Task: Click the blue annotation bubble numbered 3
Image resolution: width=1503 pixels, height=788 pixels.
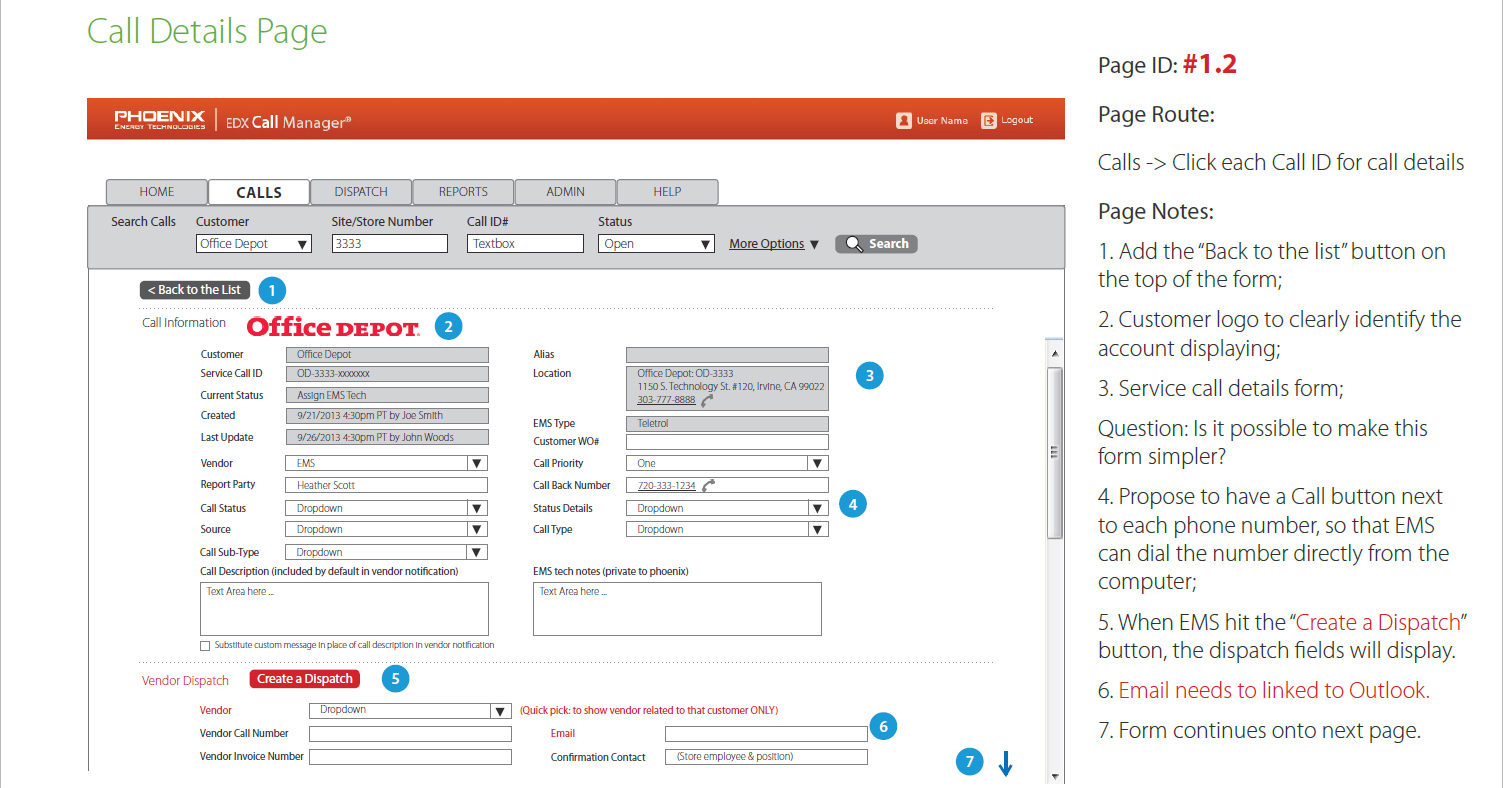Action: coord(870,375)
